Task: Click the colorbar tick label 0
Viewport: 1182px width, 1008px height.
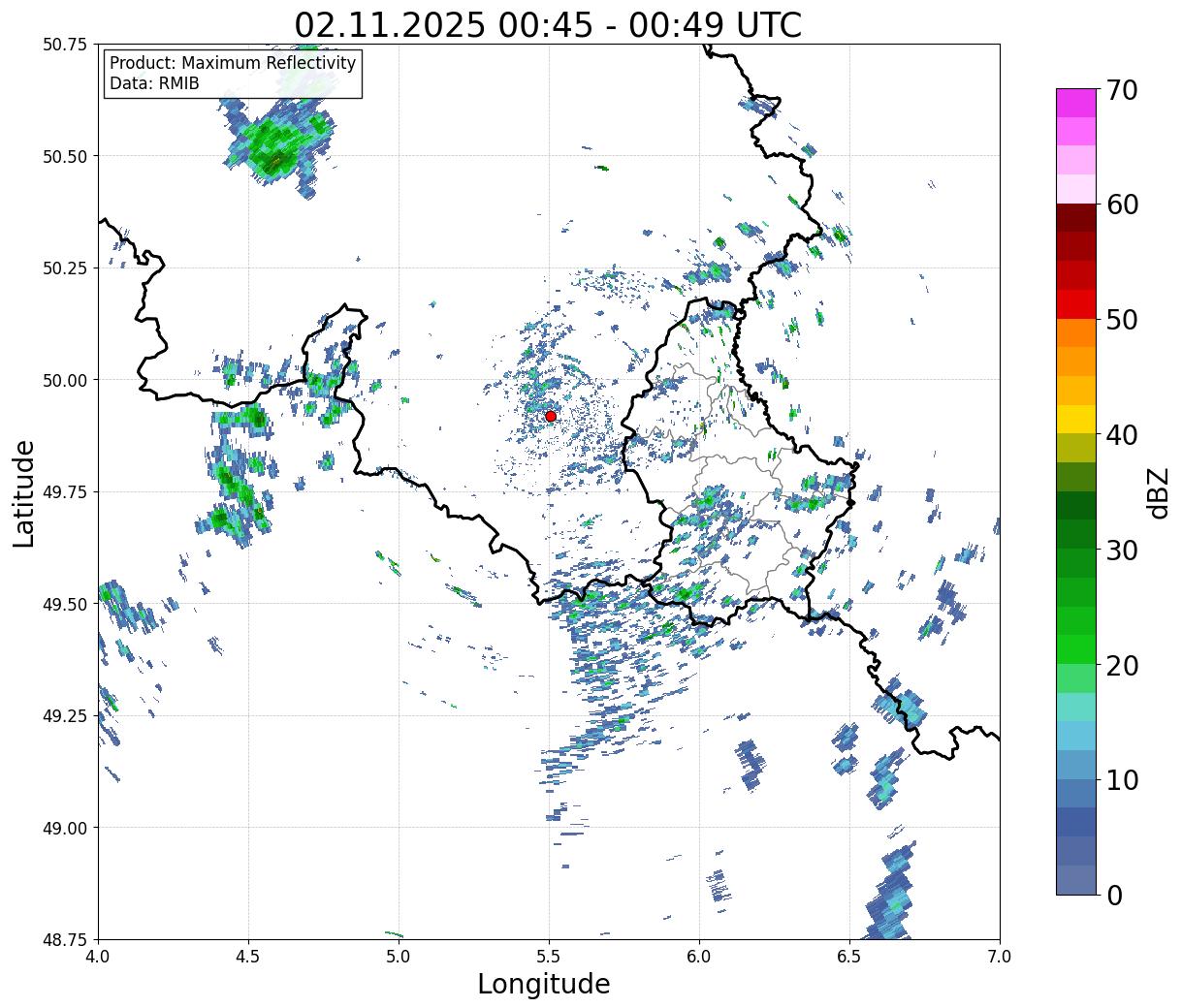Action: [x=1115, y=895]
